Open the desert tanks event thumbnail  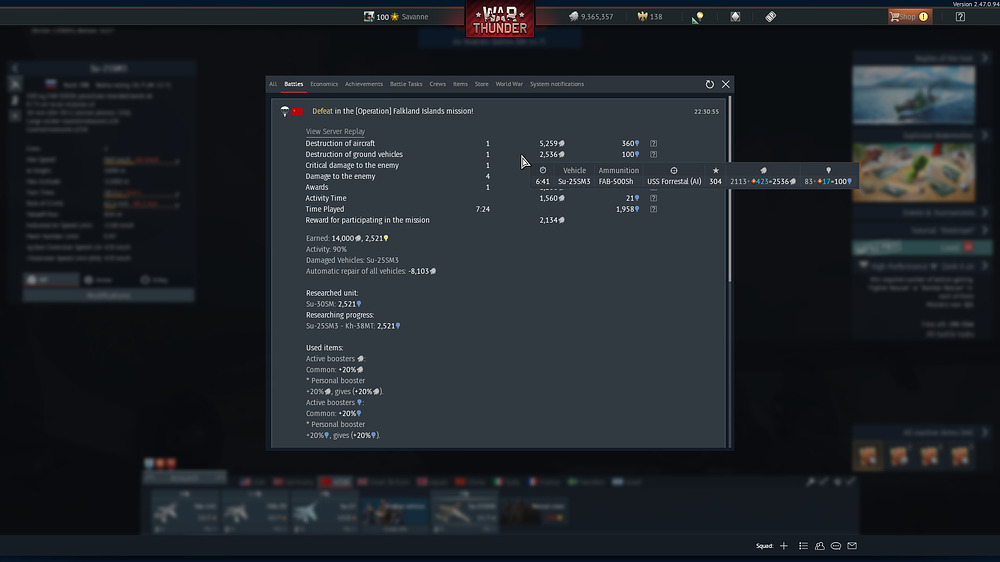pyautogui.click(x=913, y=172)
